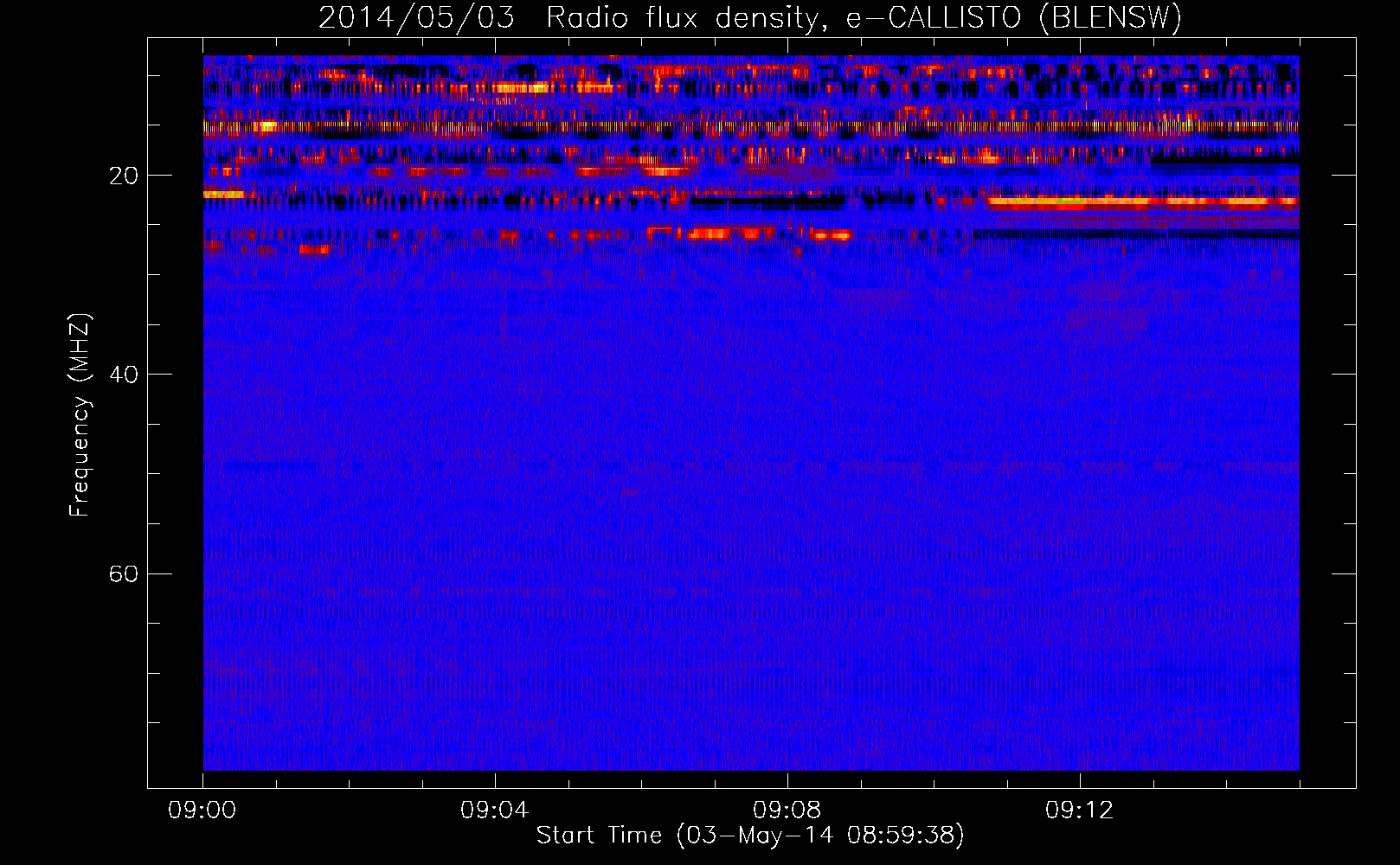Screen dimensions: 1400x865
Task: Click the Frequency (MHZ) axis label
Action: click(79, 415)
